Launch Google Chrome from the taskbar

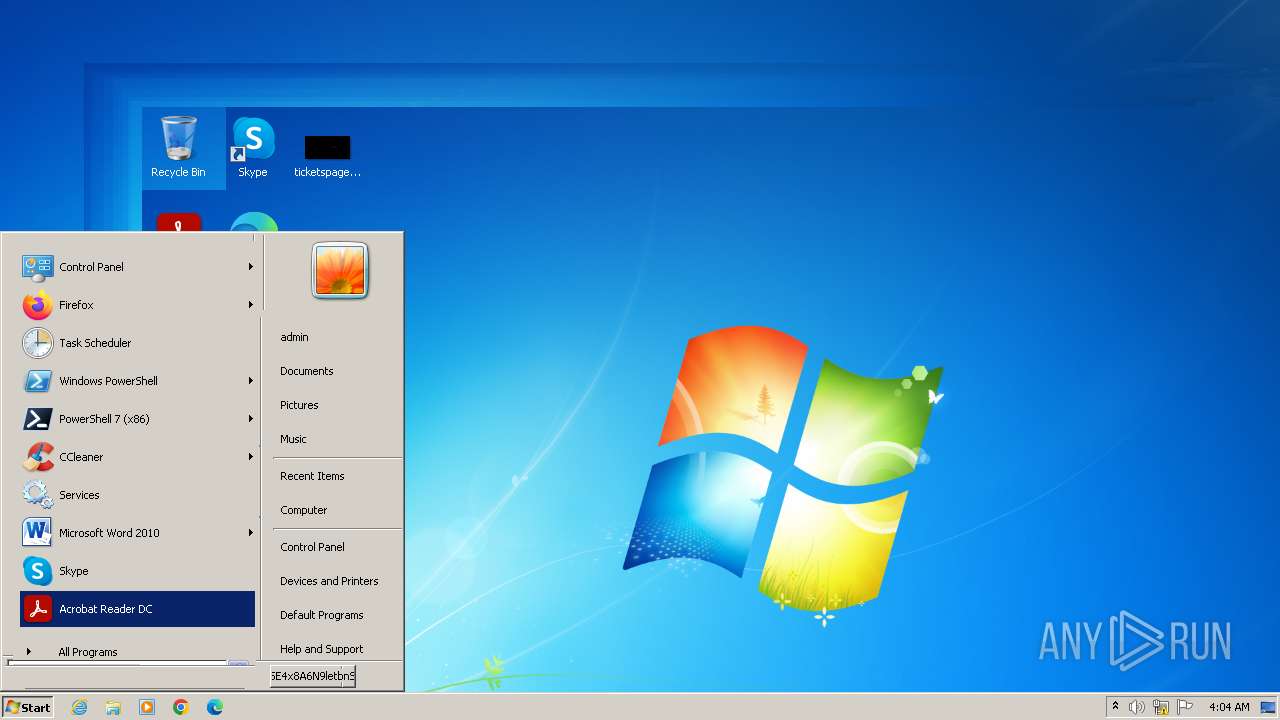coord(181,707)
